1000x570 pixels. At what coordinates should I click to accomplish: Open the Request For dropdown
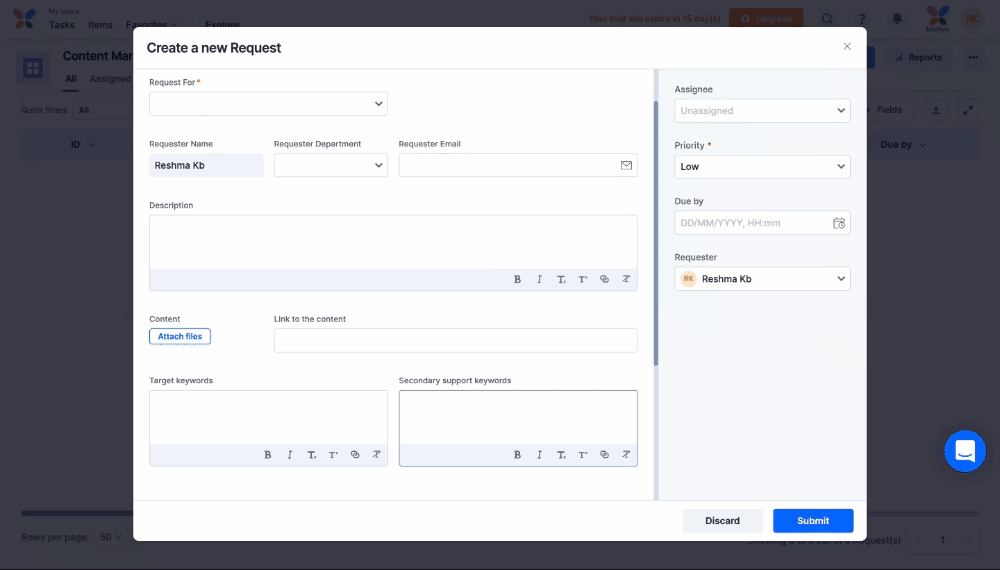268,103
